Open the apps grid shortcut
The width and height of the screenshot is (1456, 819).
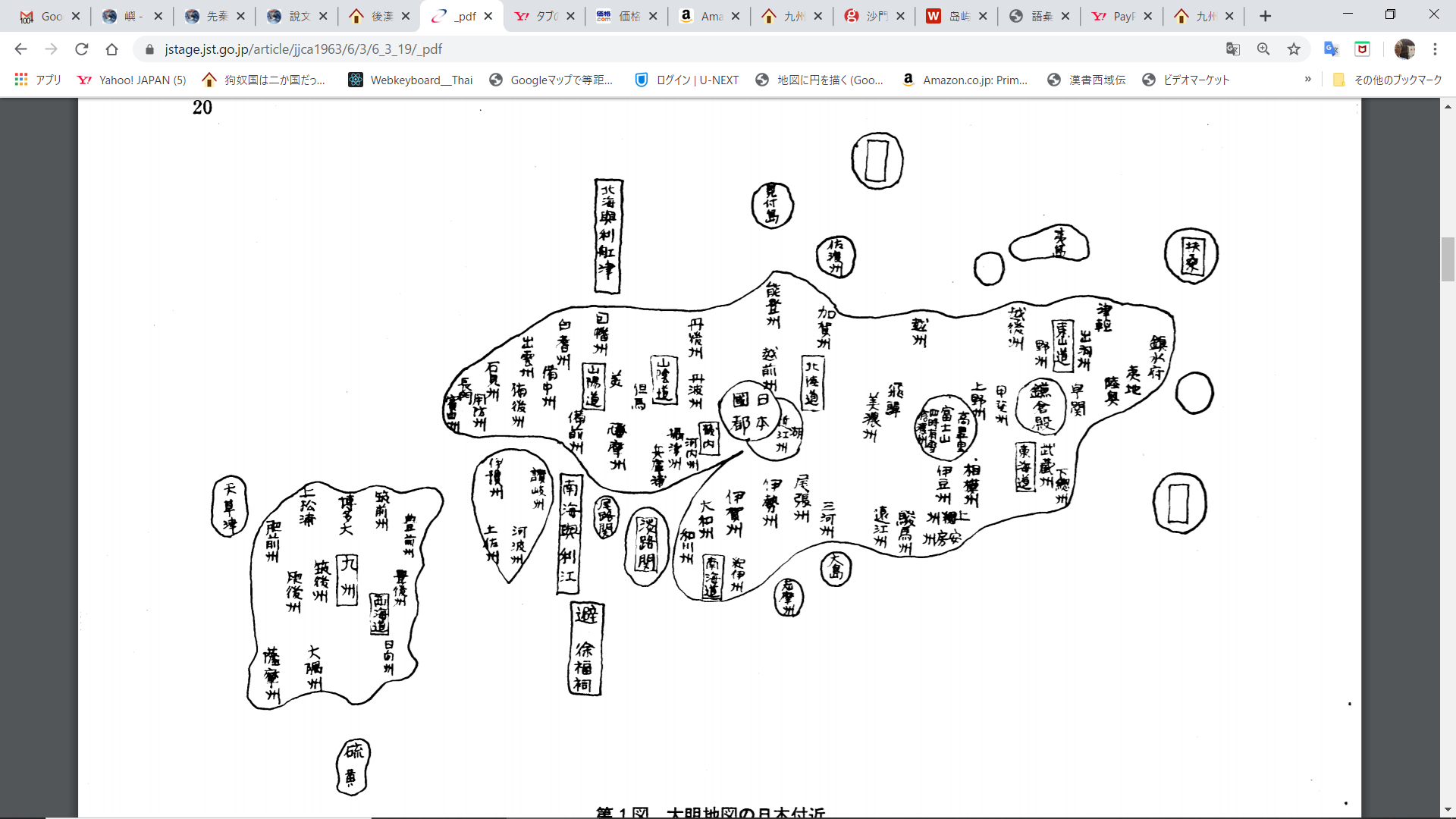tap(21, 80)
